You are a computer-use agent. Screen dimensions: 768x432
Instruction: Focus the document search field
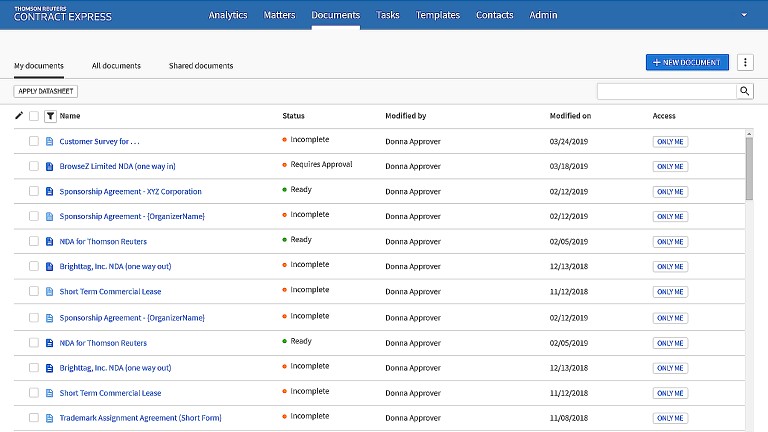pyautogui.click(x=666, y=91)
